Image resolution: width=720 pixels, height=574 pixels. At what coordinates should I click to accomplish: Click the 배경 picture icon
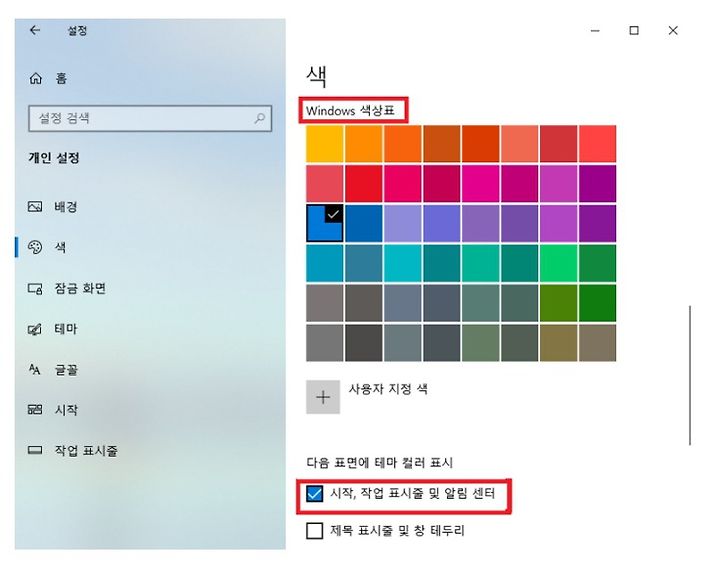(35, 207)
